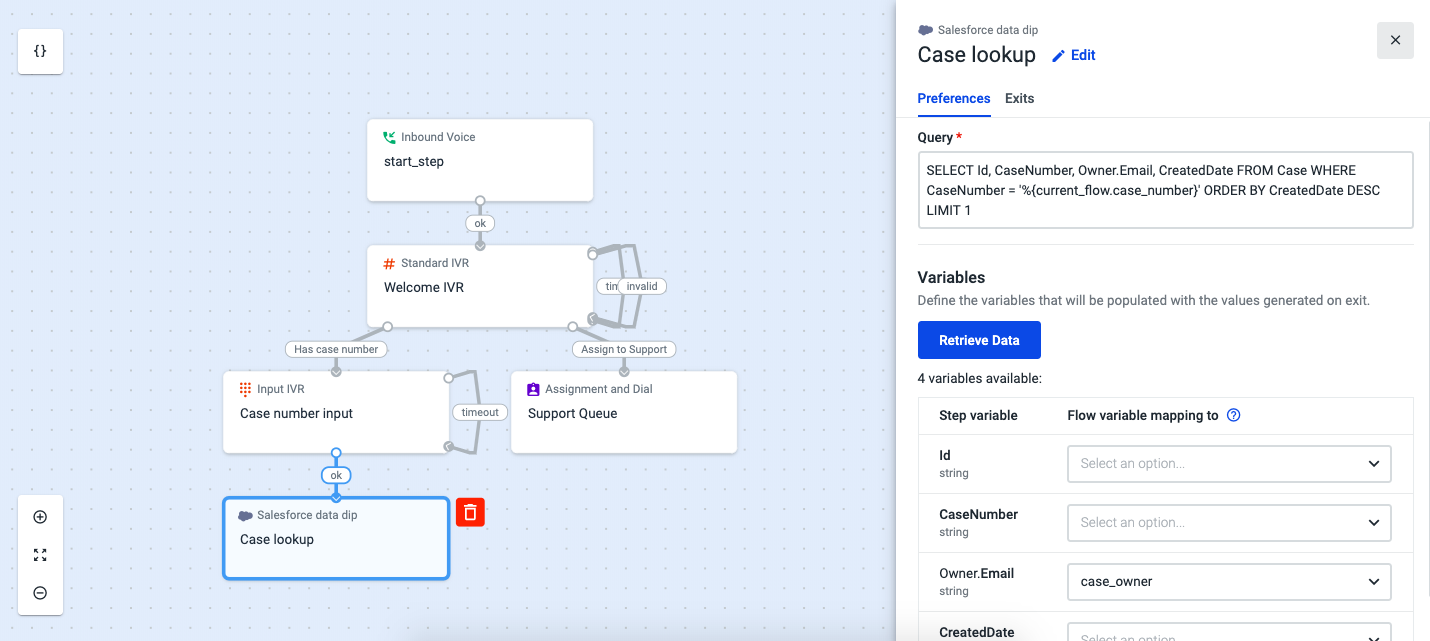Select the Case lookup node
This screenshot has width=1430, height=641.
(x=336, y=538)
